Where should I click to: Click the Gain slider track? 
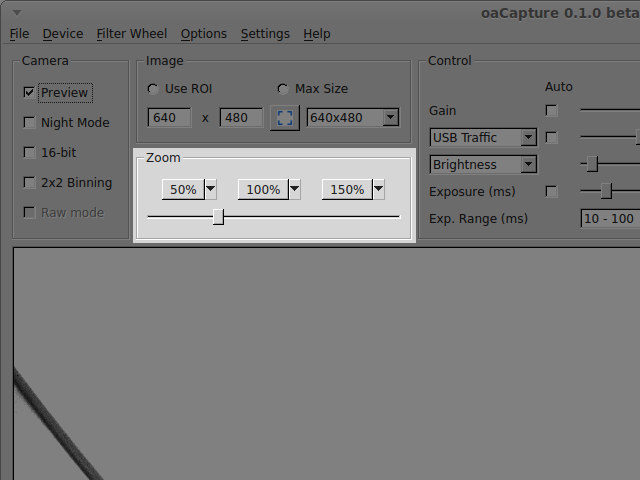[x=610, y=110]
